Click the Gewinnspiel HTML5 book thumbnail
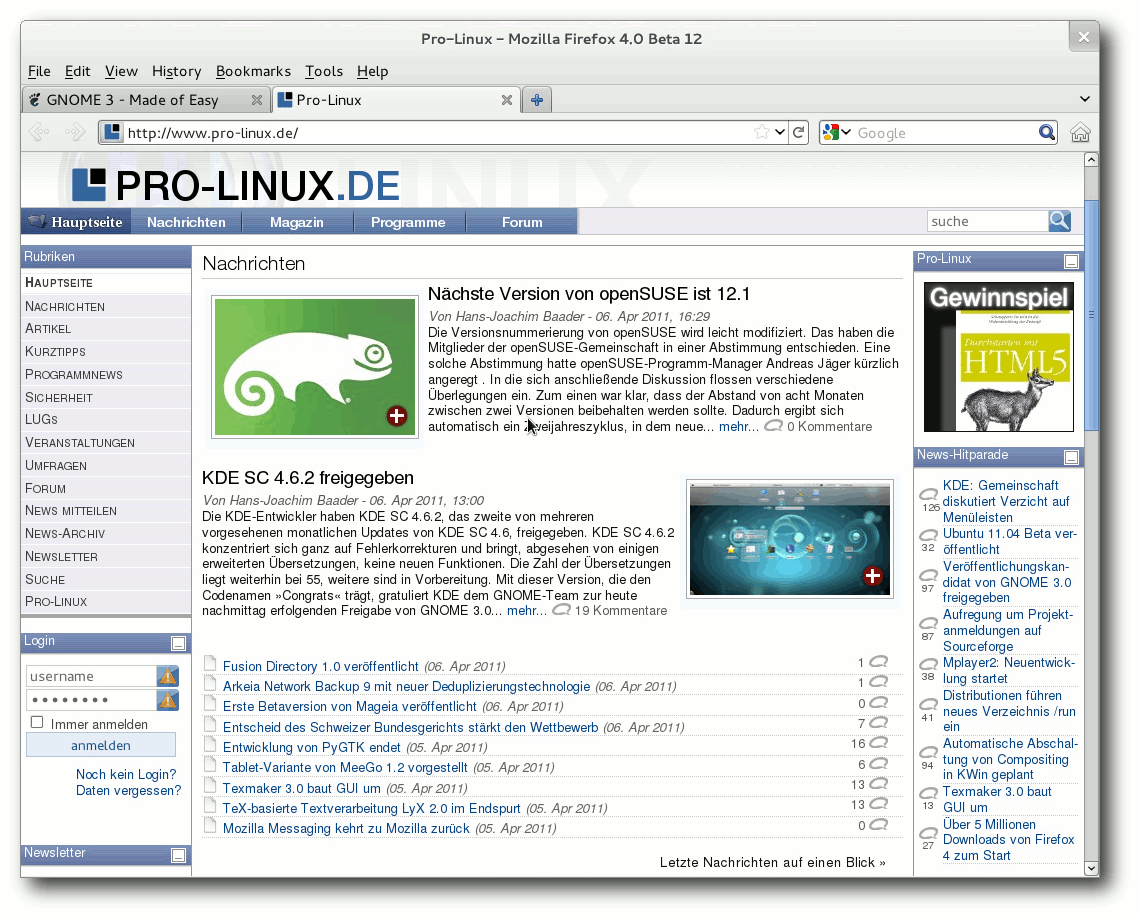This screenshot has width=1140, height=918. (998, 357)
